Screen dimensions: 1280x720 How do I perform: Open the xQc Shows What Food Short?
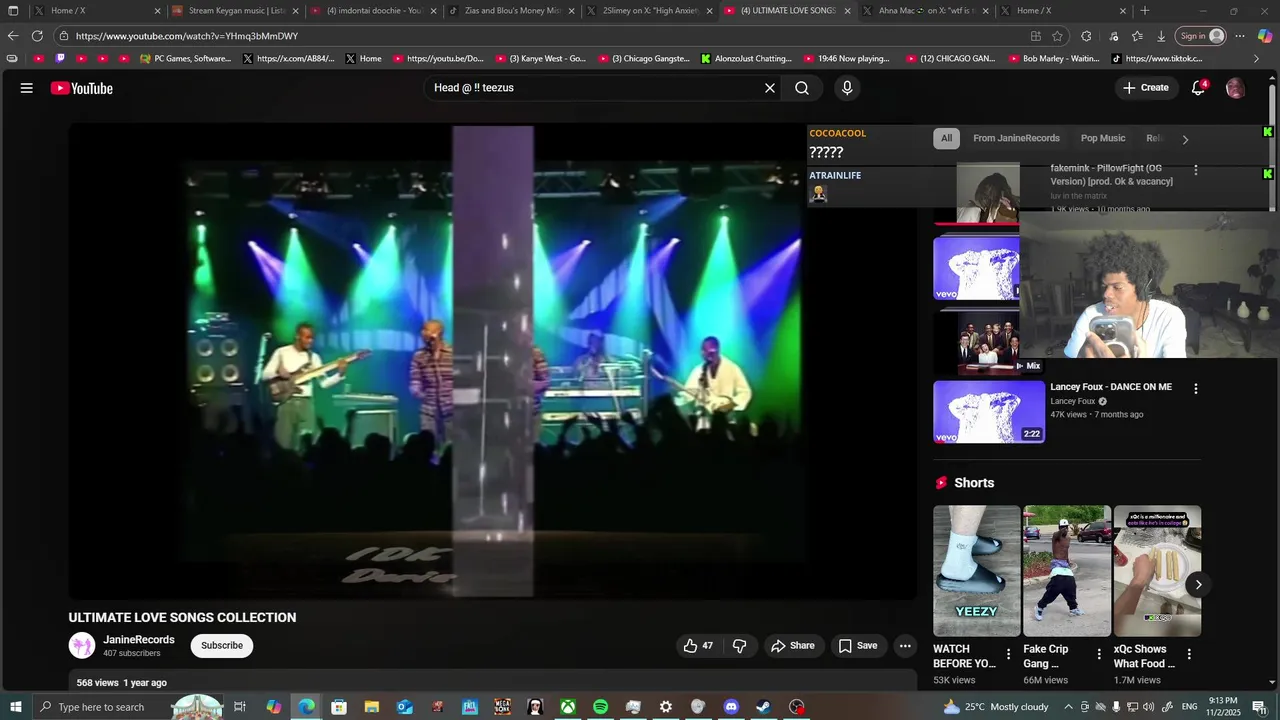click(x=1157, y=571)
